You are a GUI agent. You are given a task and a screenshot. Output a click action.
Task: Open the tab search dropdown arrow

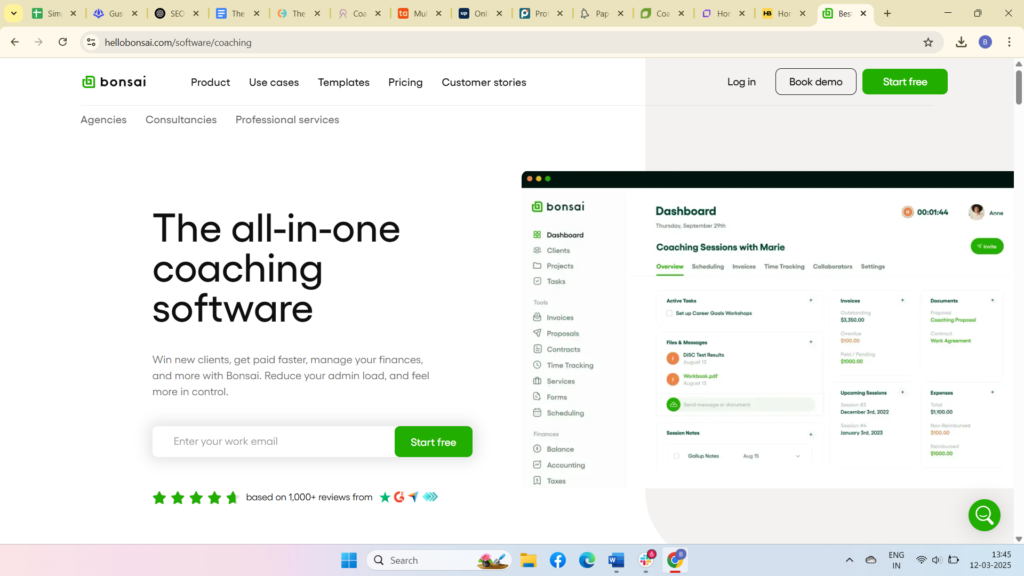pyautogui.click(x=14, y=14)
